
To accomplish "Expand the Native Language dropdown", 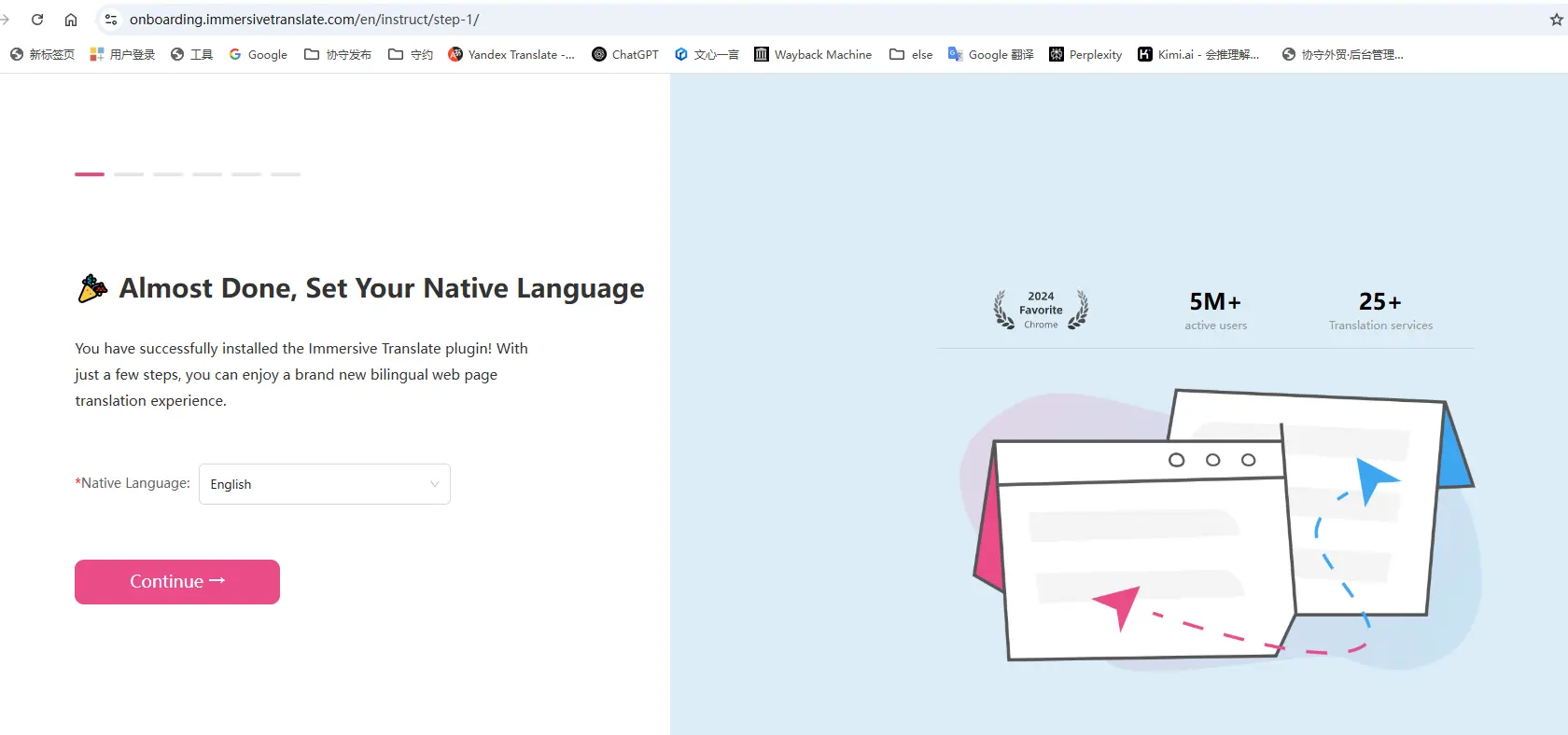I will 324,484.
